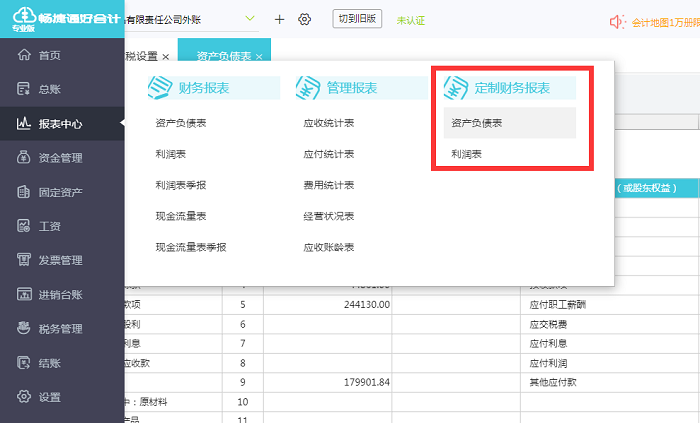Screen dimensions: 700x423
Task: Click the 进销台账 icon
Action: click(24, 294)
